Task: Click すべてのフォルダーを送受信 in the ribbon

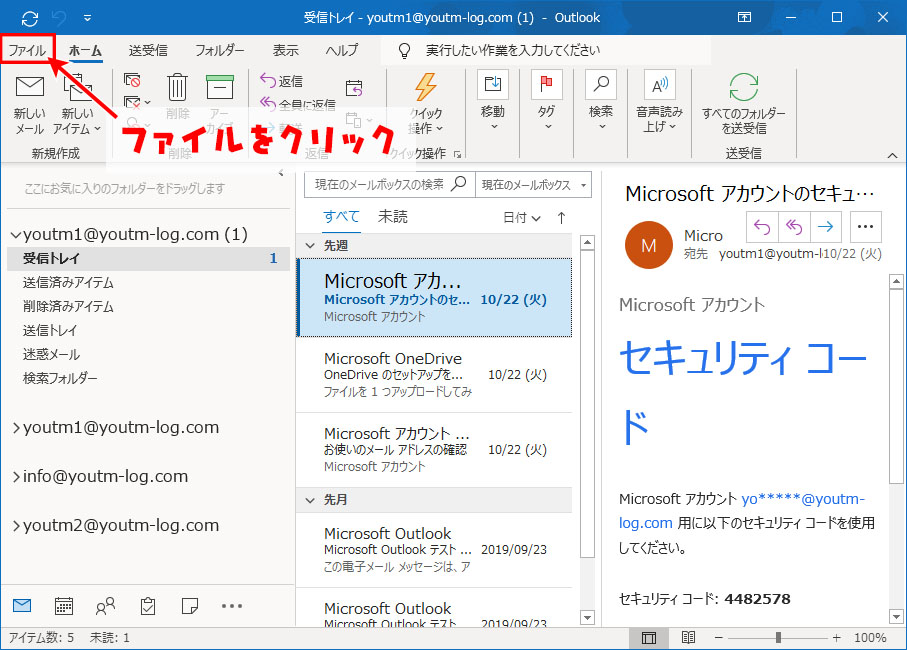Action: pos(743,104)
